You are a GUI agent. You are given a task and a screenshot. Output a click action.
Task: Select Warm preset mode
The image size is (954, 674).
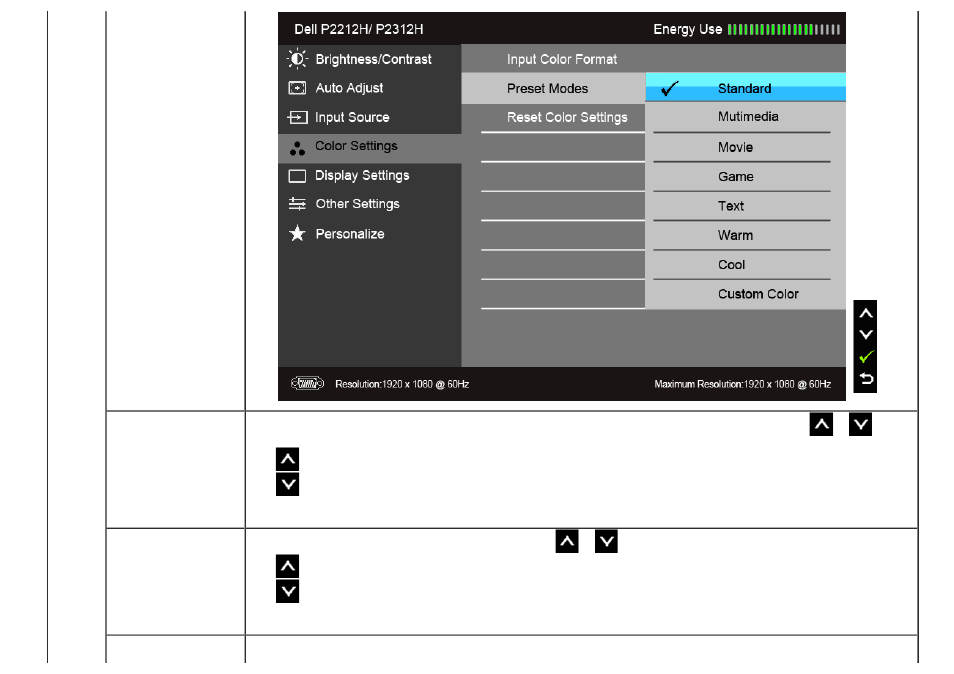745,235
